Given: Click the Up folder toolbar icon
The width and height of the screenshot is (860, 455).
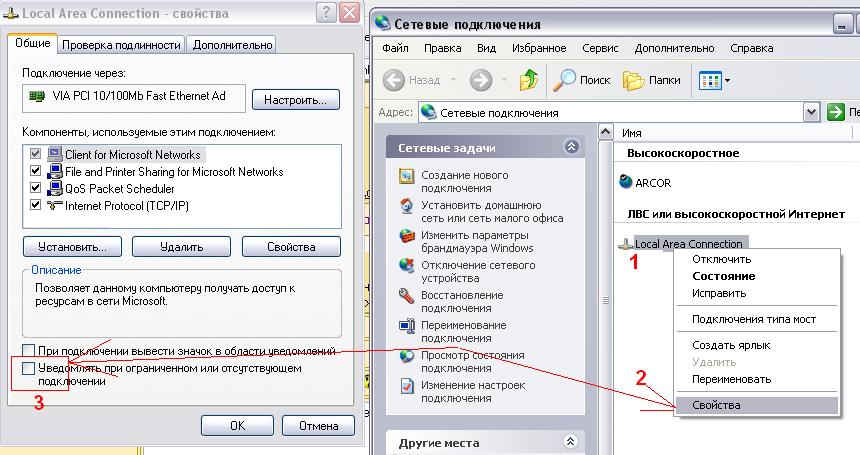Looking at the screenshot, I should click(529, 80).
